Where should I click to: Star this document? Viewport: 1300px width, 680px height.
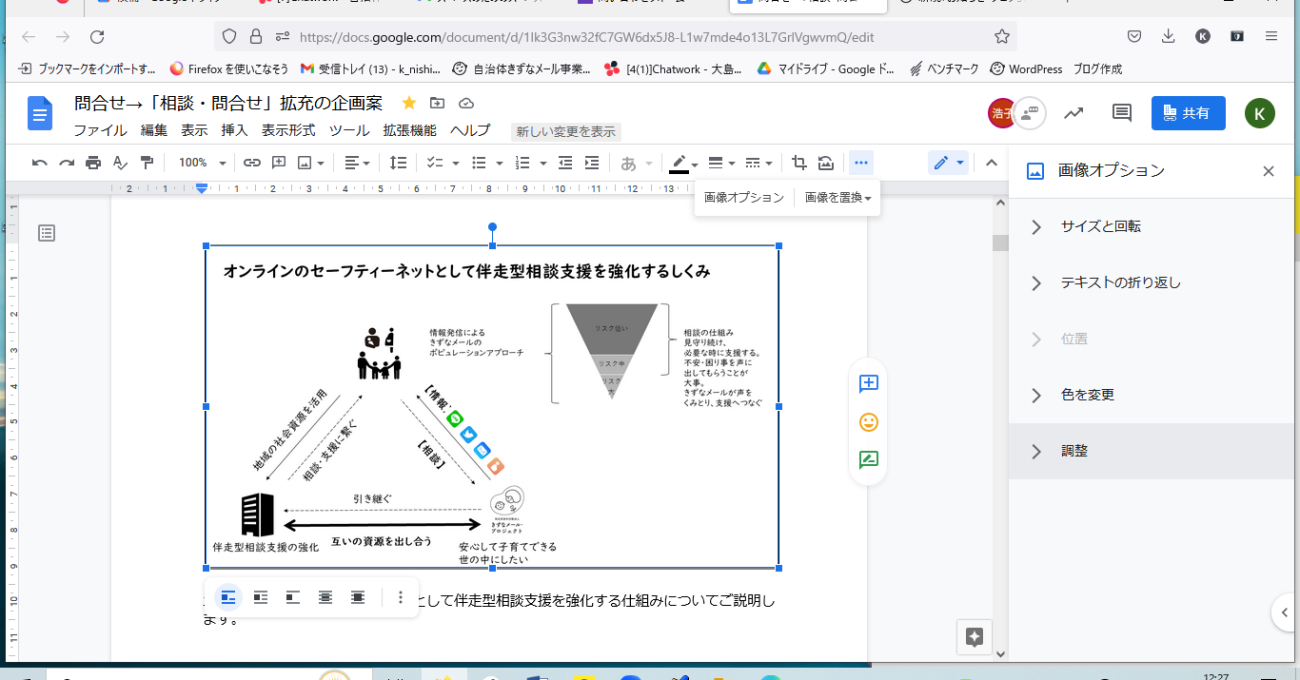[408, 103]
